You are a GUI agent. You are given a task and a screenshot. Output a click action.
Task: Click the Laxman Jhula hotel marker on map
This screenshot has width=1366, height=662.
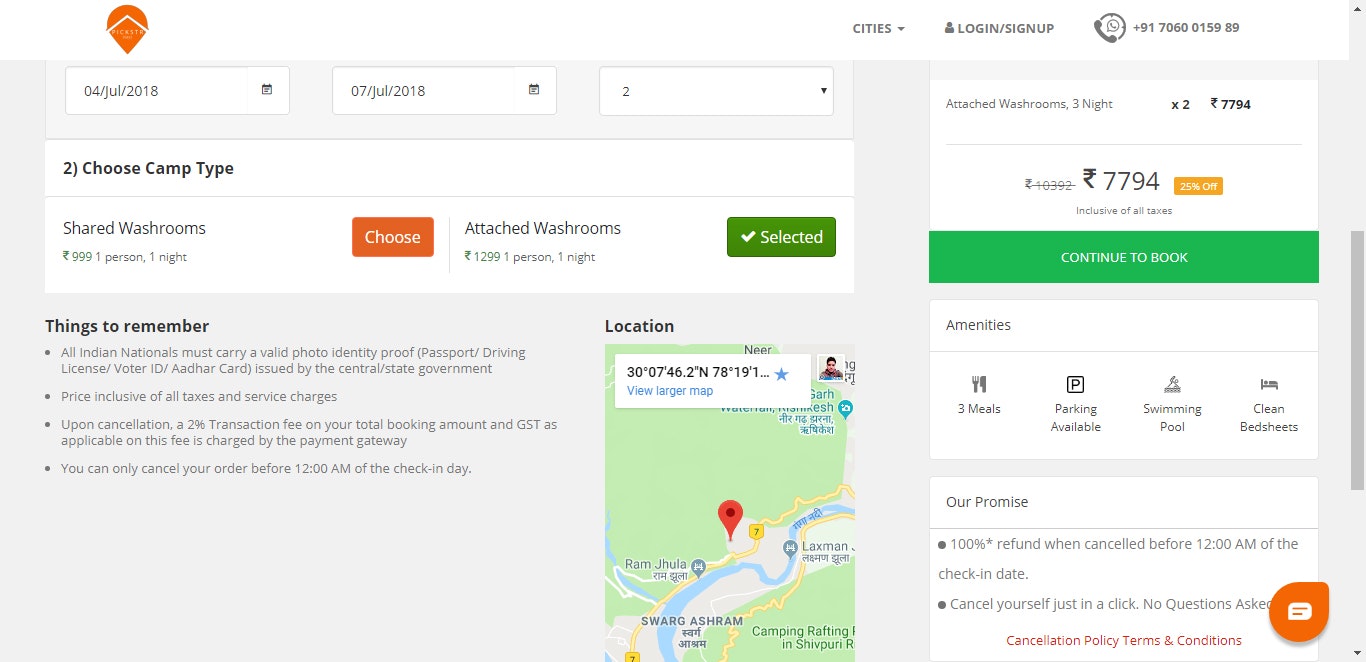click(x=791, y=547)
